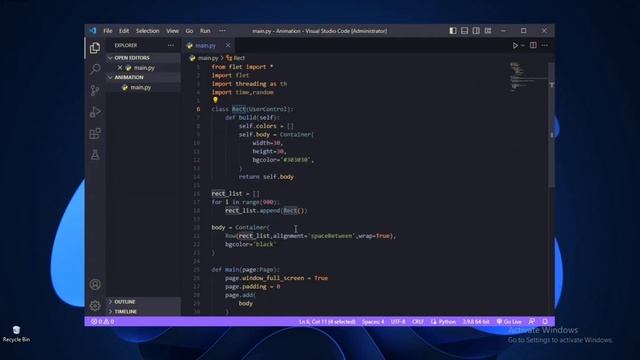Open editor More Actions ellipsis
Image resolution: width=640 pixels, height=360 pixels.
click(x=544, y=45)
